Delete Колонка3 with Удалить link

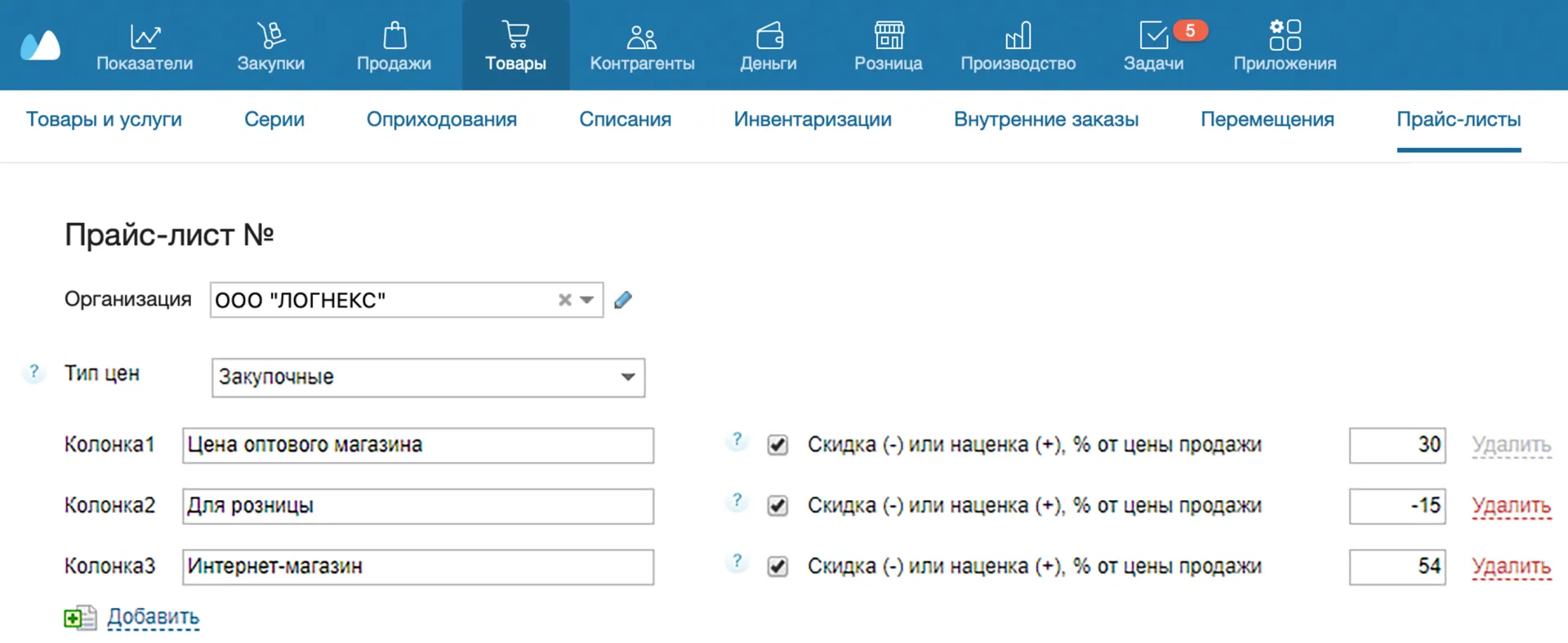pos(1512,566)
